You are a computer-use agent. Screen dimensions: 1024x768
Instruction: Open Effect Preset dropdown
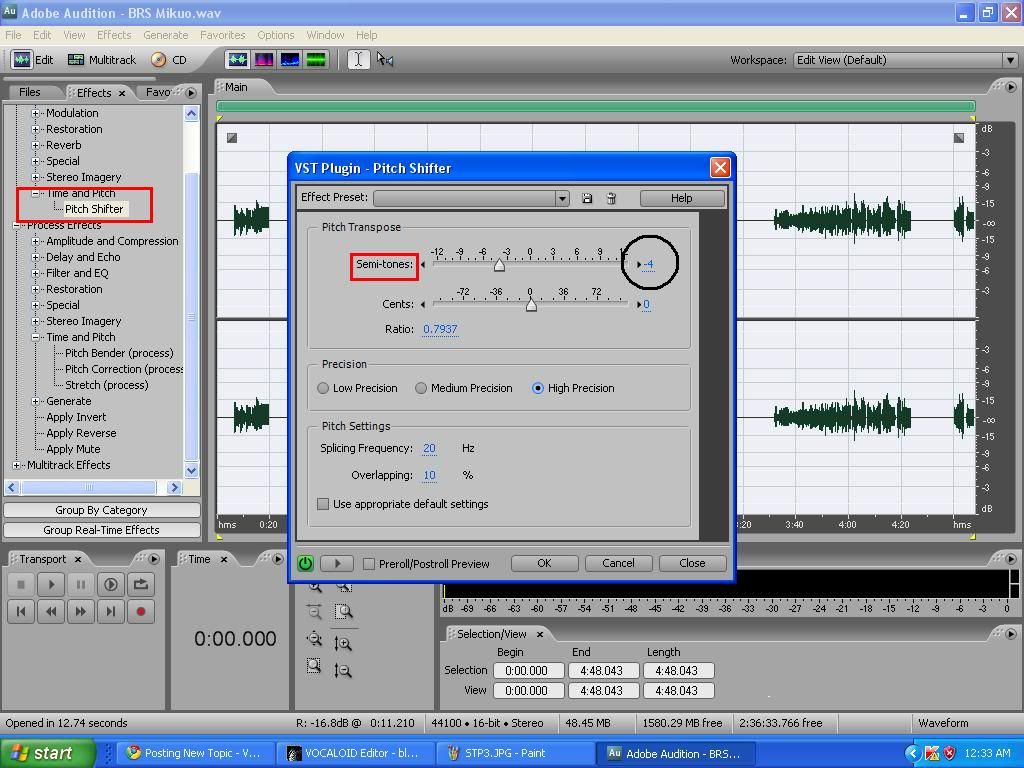(562, 198)
